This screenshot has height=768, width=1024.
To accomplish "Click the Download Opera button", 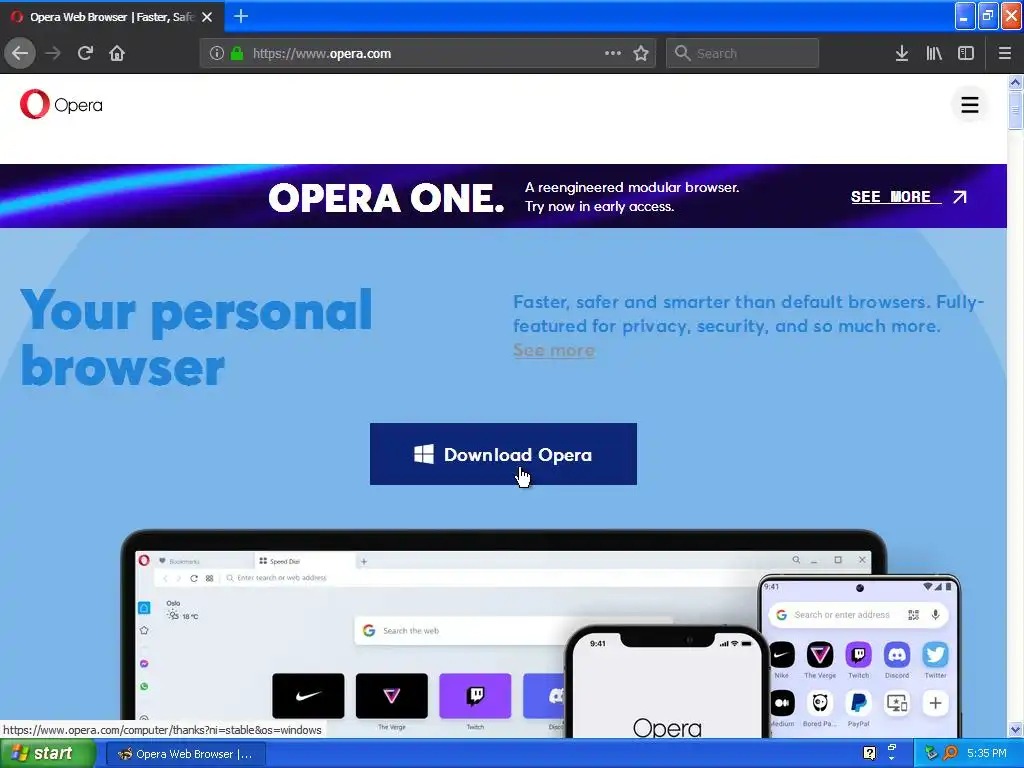I will 503,454.
